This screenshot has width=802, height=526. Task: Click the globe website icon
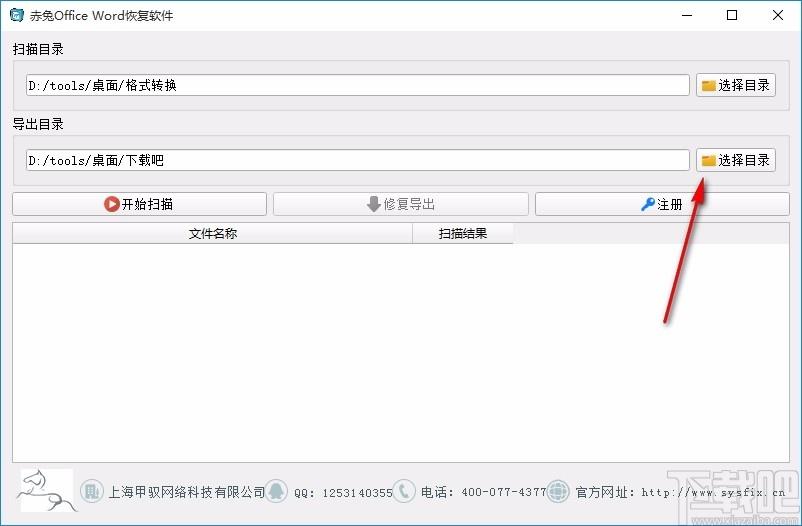coord(558,492)
